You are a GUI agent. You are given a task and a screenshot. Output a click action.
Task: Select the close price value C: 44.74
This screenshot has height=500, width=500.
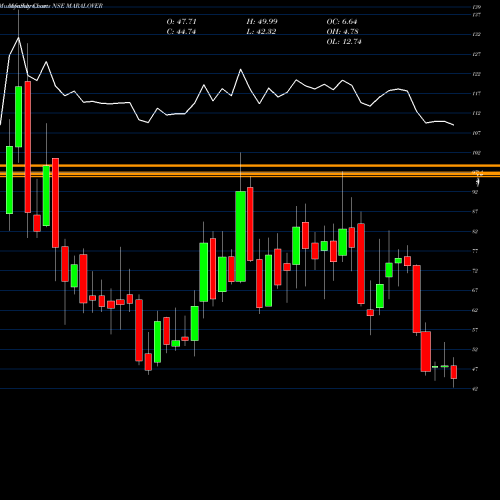181,32
